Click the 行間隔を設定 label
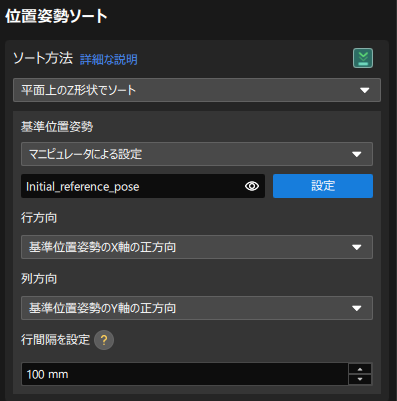Screen dimensions: 397x401 pos(55,340)
